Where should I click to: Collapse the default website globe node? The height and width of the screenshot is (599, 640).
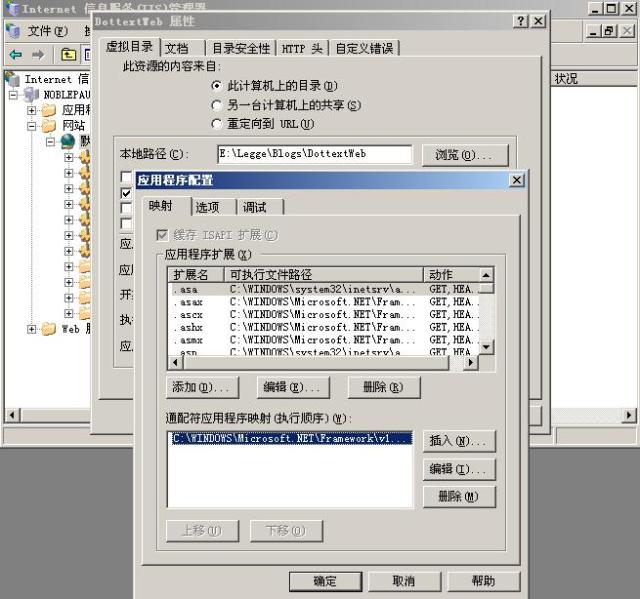(x=50, y=142)
